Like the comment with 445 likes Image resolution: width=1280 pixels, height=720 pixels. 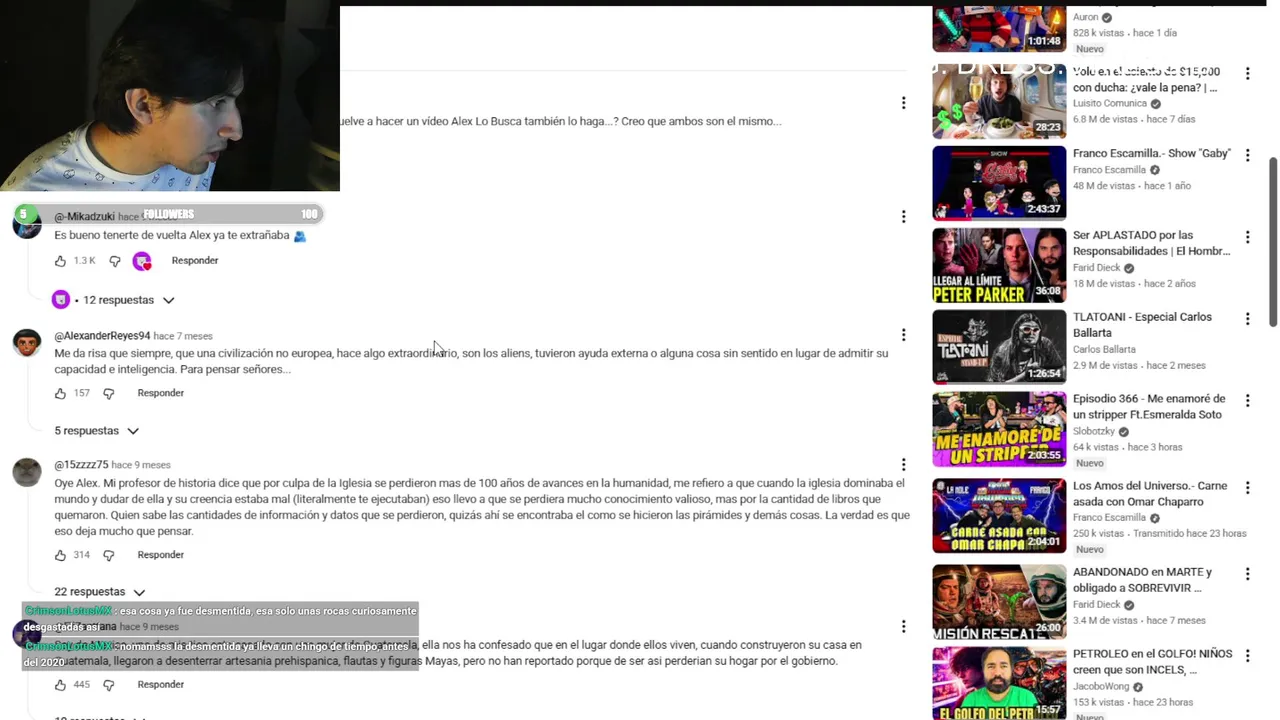click(60, 685)
